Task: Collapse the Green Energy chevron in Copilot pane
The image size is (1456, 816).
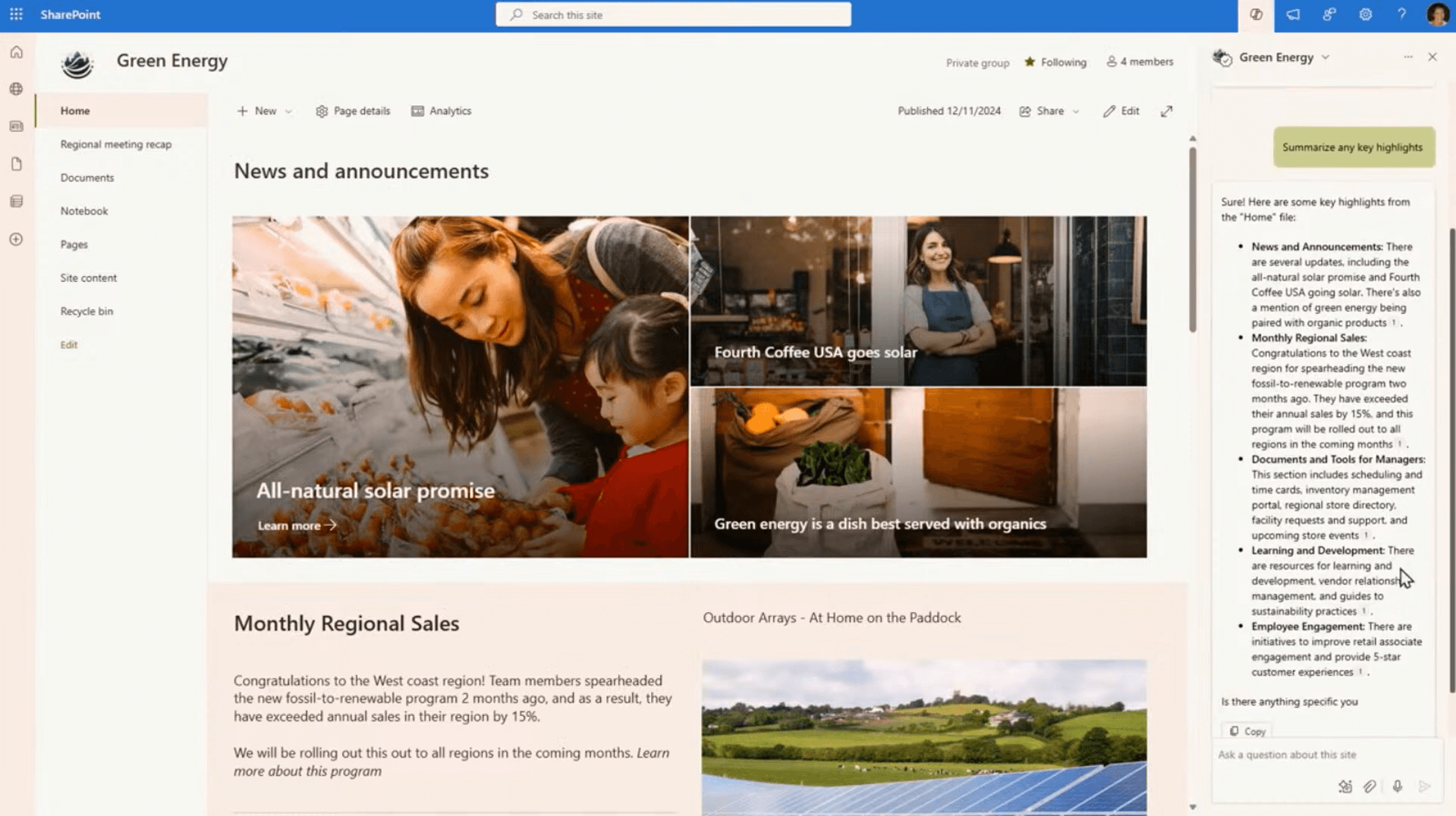Action: (1325, 57)
